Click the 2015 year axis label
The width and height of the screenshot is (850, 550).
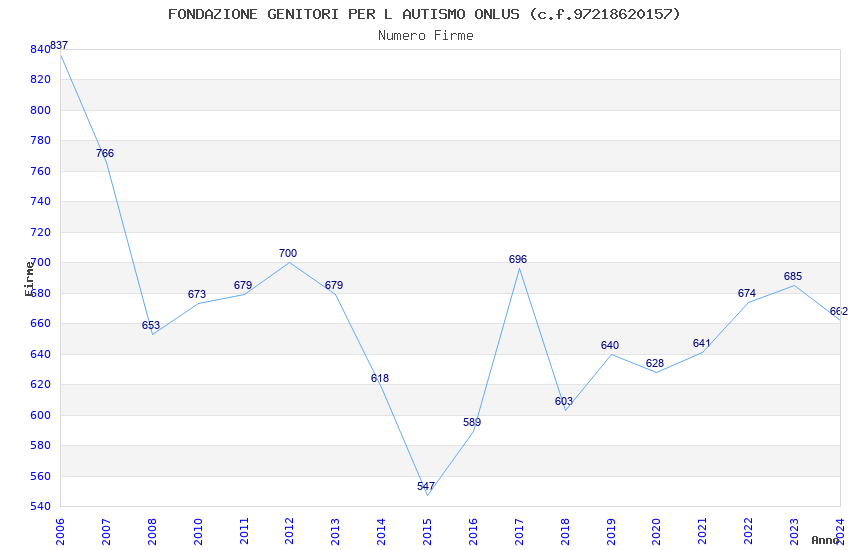coord(427,532)
